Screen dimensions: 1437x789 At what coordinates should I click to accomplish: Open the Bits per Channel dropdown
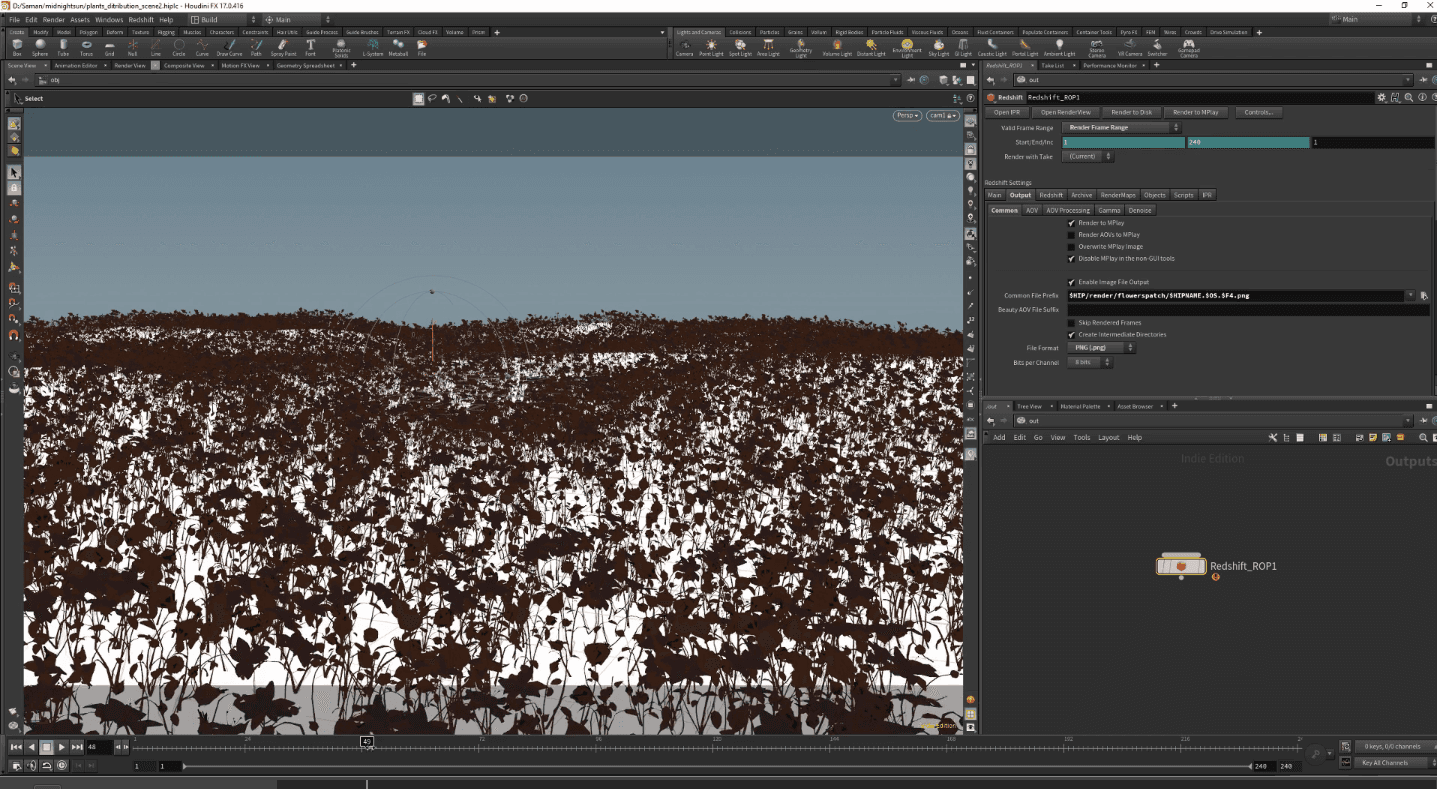coord(1090,362)
